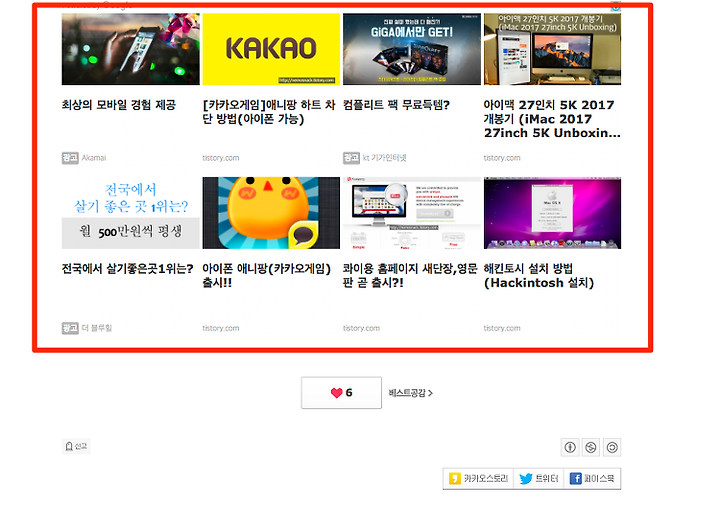Open the purple Mac OS X desktop thumbnail
720x505 pixels.
[x=552, y=213]
